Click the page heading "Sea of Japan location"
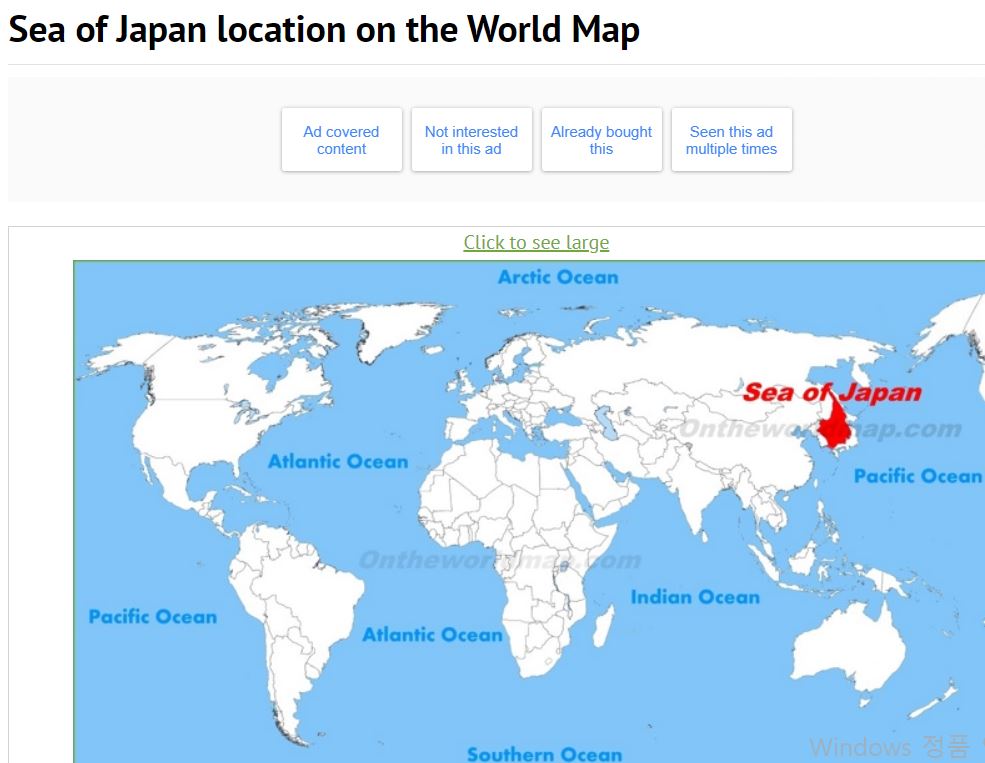This screenshot has width=985, height=763. pyautogui.click(x=324, y=30)
